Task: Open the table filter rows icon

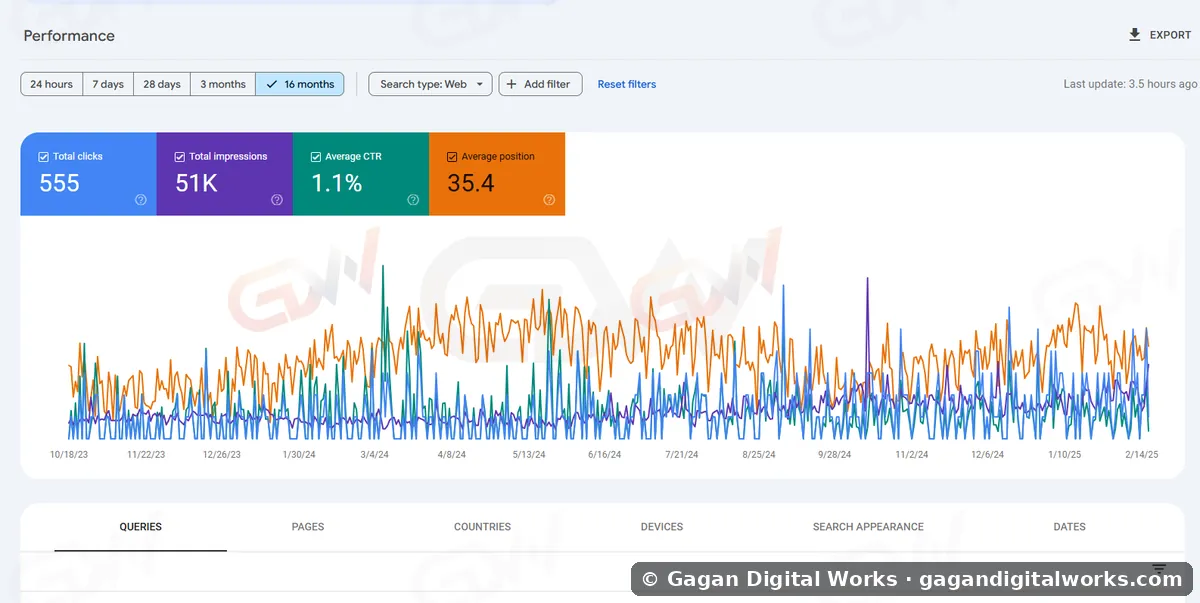Action: (x=1159, y=567)
